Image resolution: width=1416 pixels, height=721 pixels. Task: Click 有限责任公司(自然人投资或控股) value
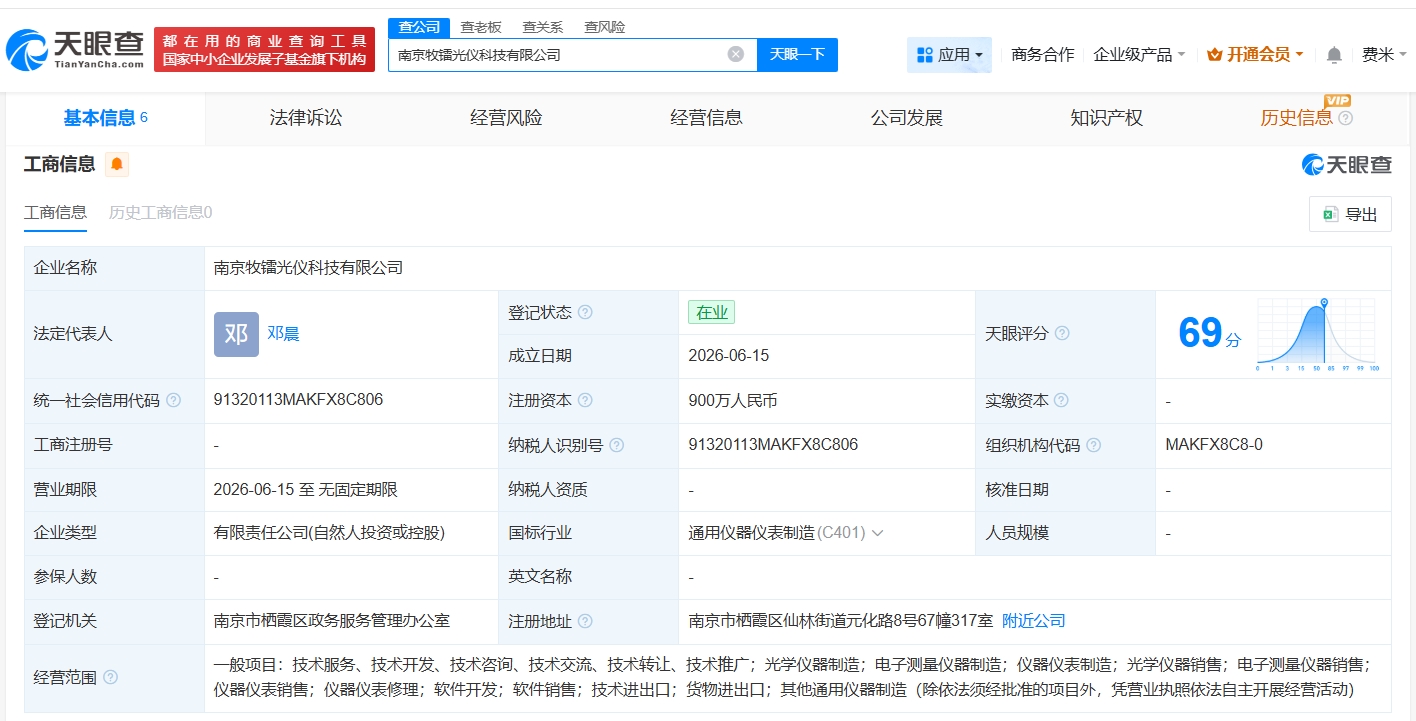point(329,533)
